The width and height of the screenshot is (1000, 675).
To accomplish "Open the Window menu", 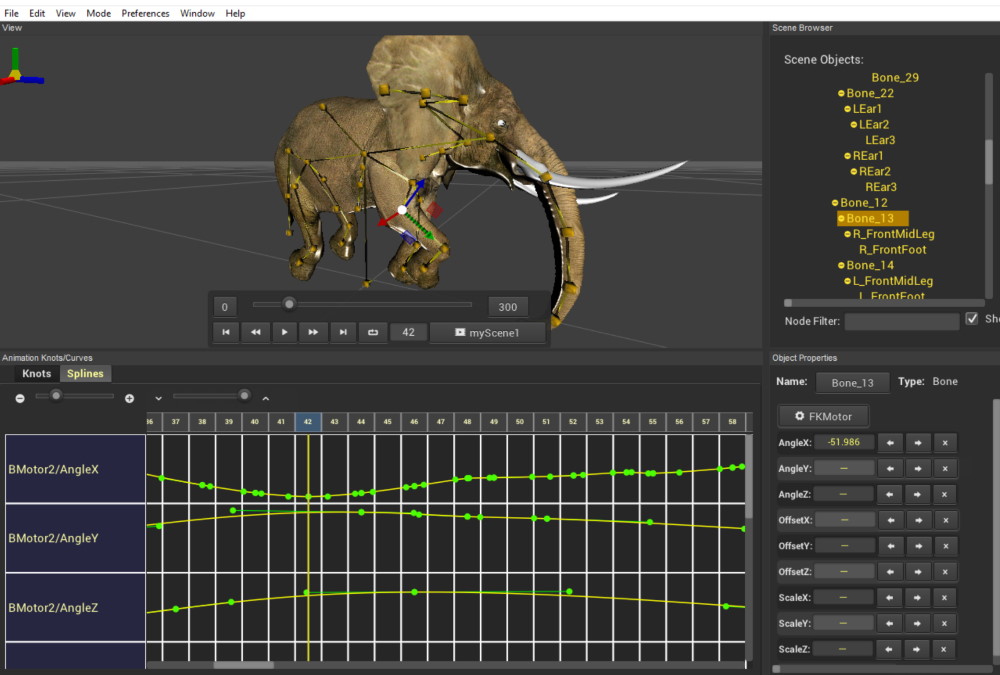I will pyautogui.click(x=197, y=13).
